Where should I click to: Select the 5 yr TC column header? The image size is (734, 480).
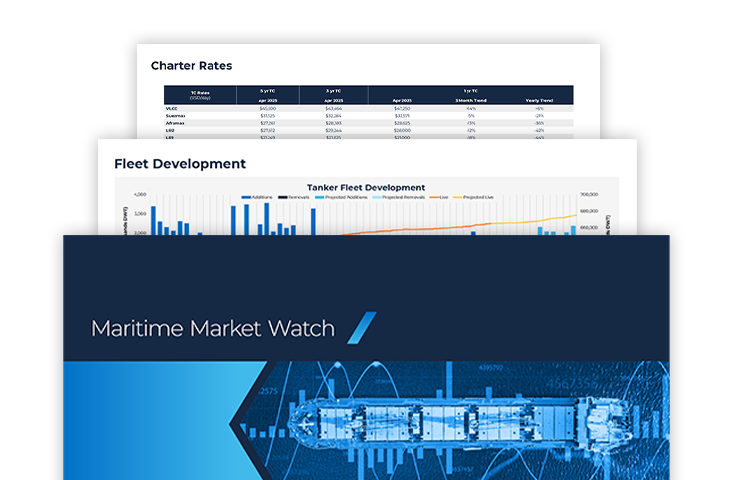point(267,91)
